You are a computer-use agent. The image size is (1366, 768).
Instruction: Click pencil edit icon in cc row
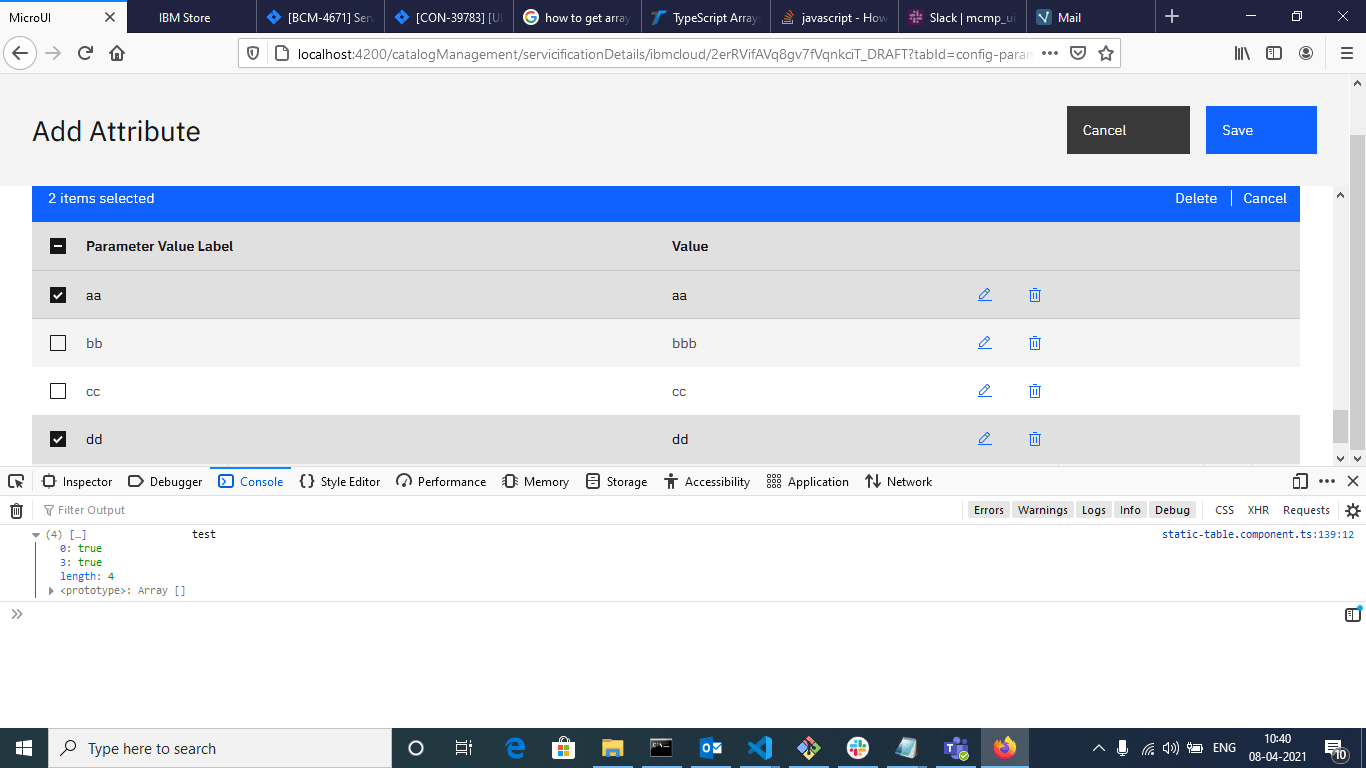pyautogui.click(x=985, y=391)
